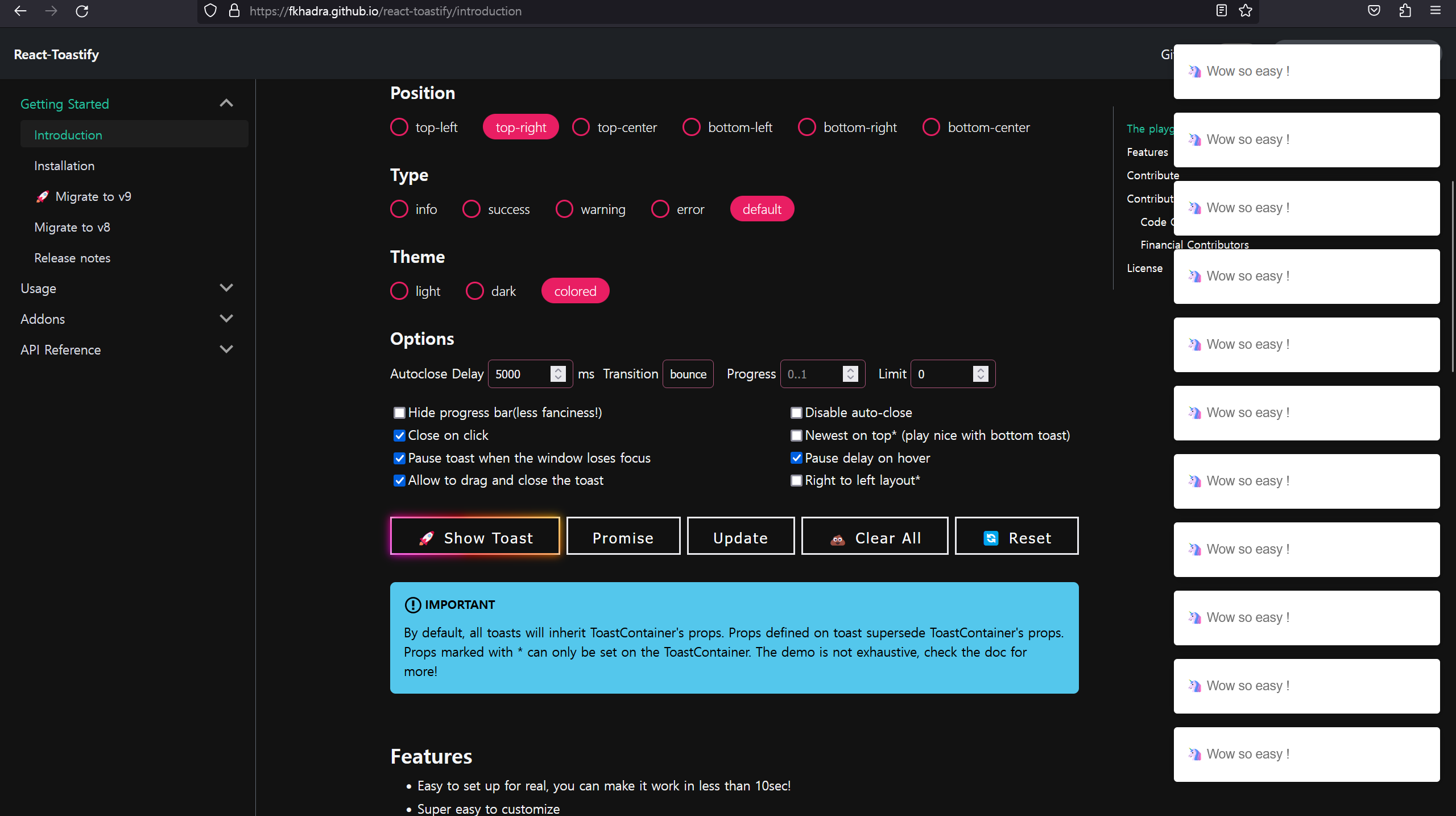Click the browser reload icon
This screenshot has width=1456, height=816.
coord(82,11)
